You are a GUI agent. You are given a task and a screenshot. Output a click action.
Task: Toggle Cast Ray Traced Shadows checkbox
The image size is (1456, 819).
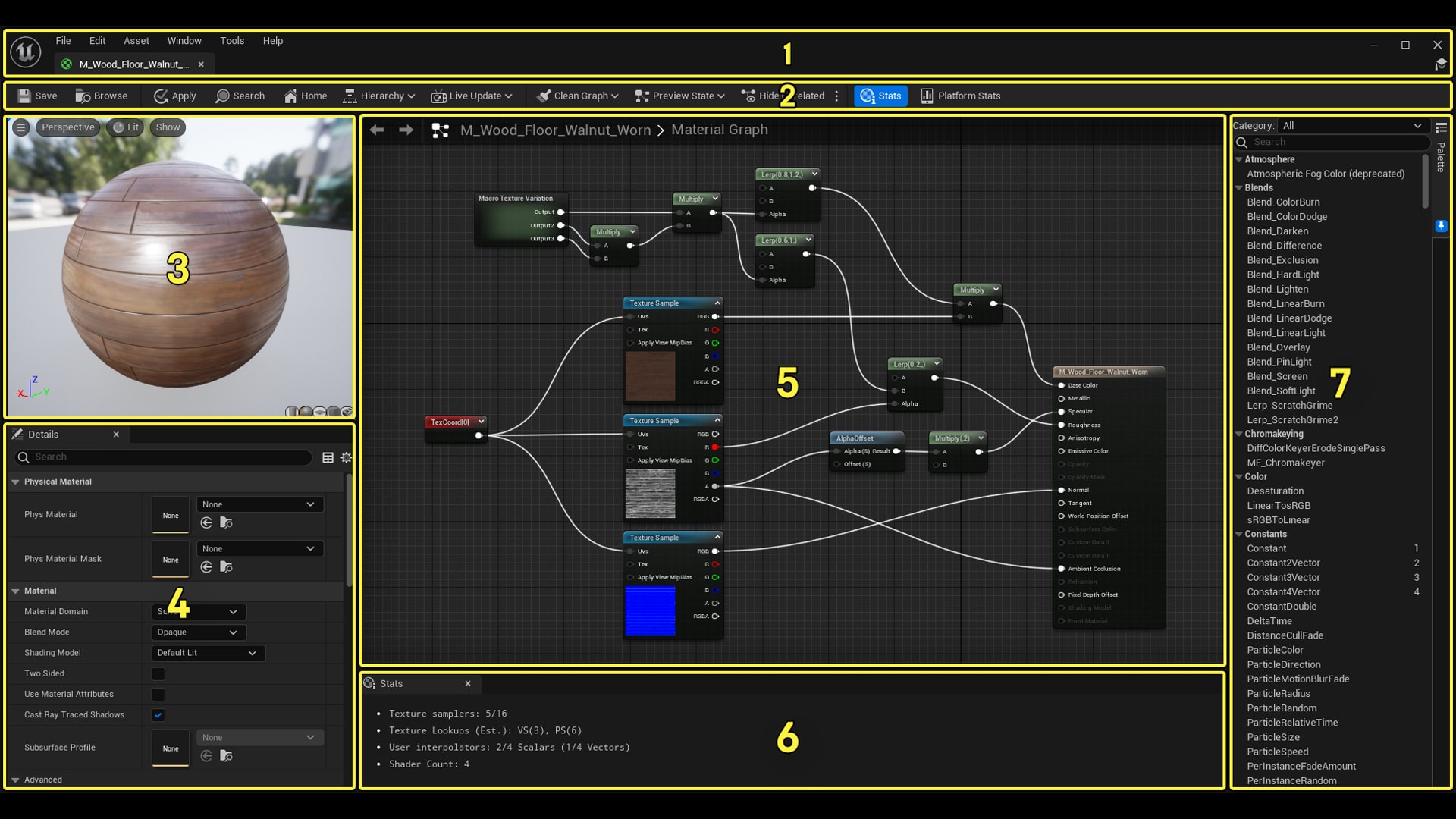click(158, 714)
